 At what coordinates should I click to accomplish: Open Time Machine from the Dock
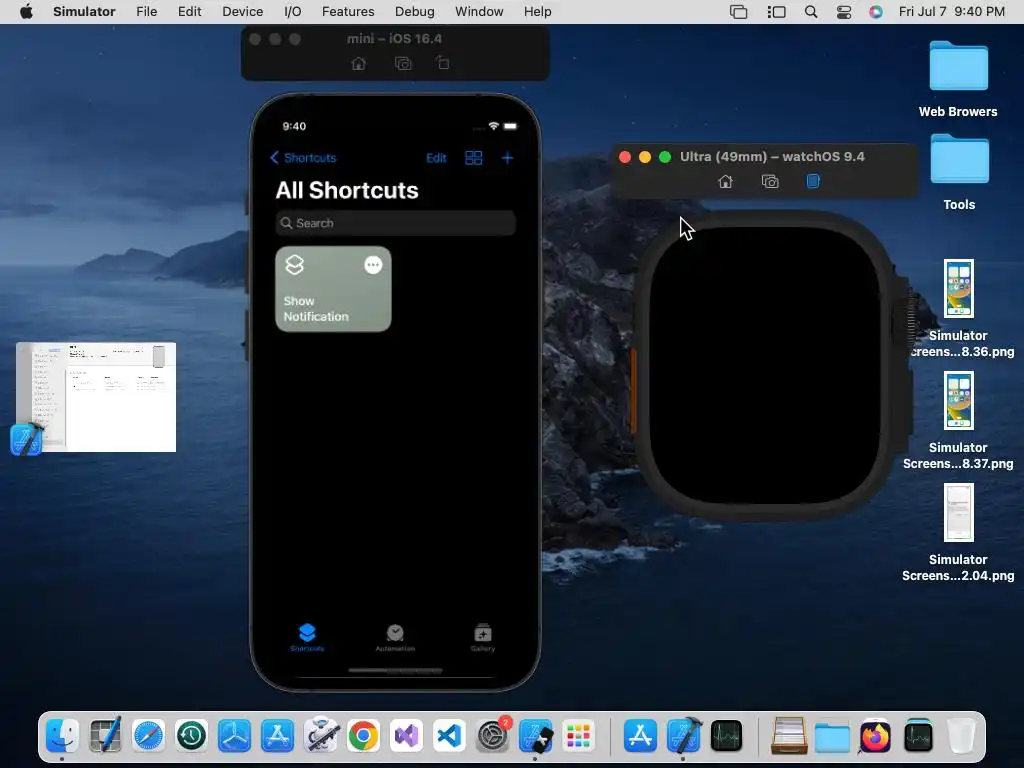tap(191, 736)
